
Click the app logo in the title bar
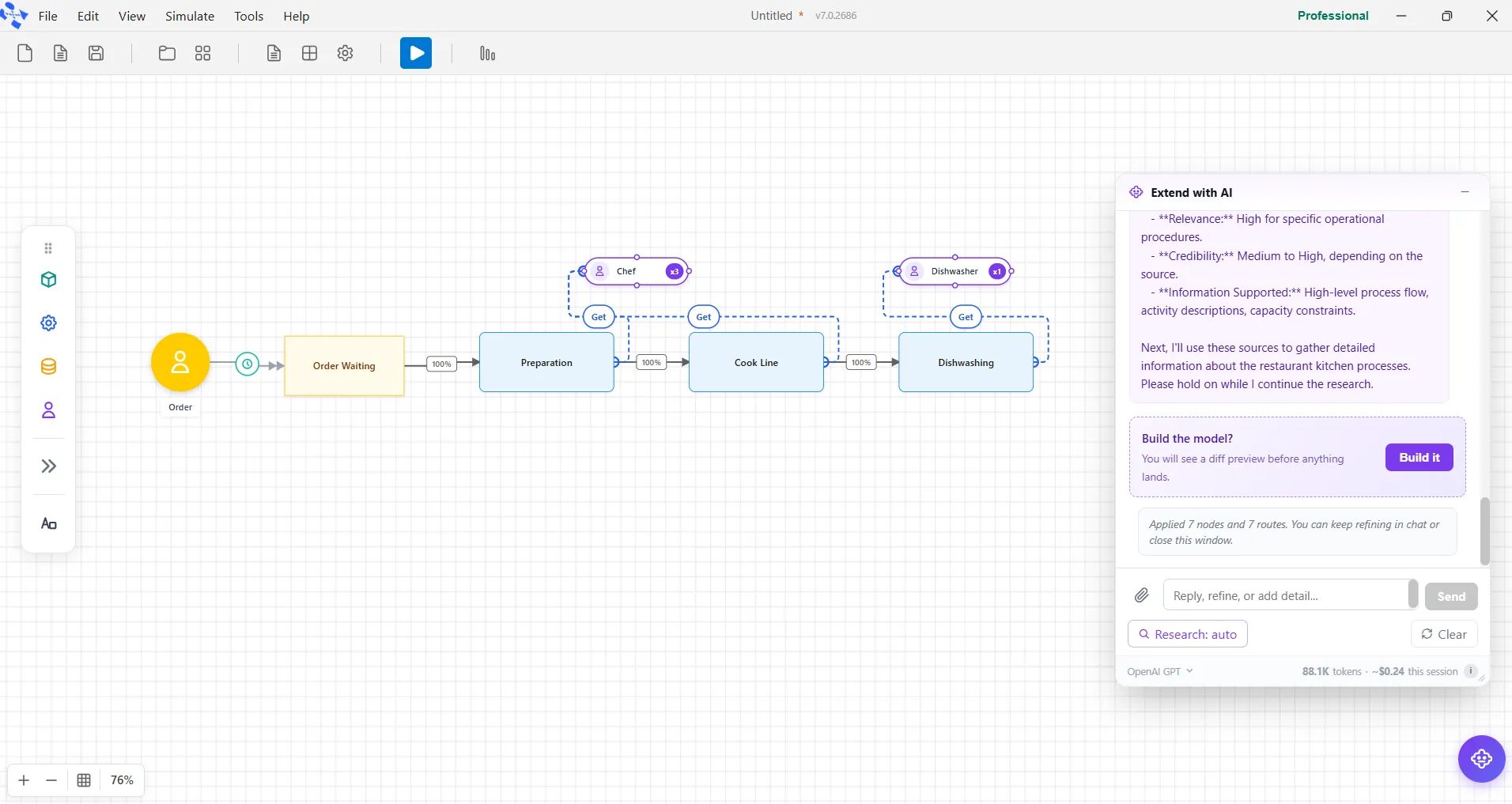point(14,14)
